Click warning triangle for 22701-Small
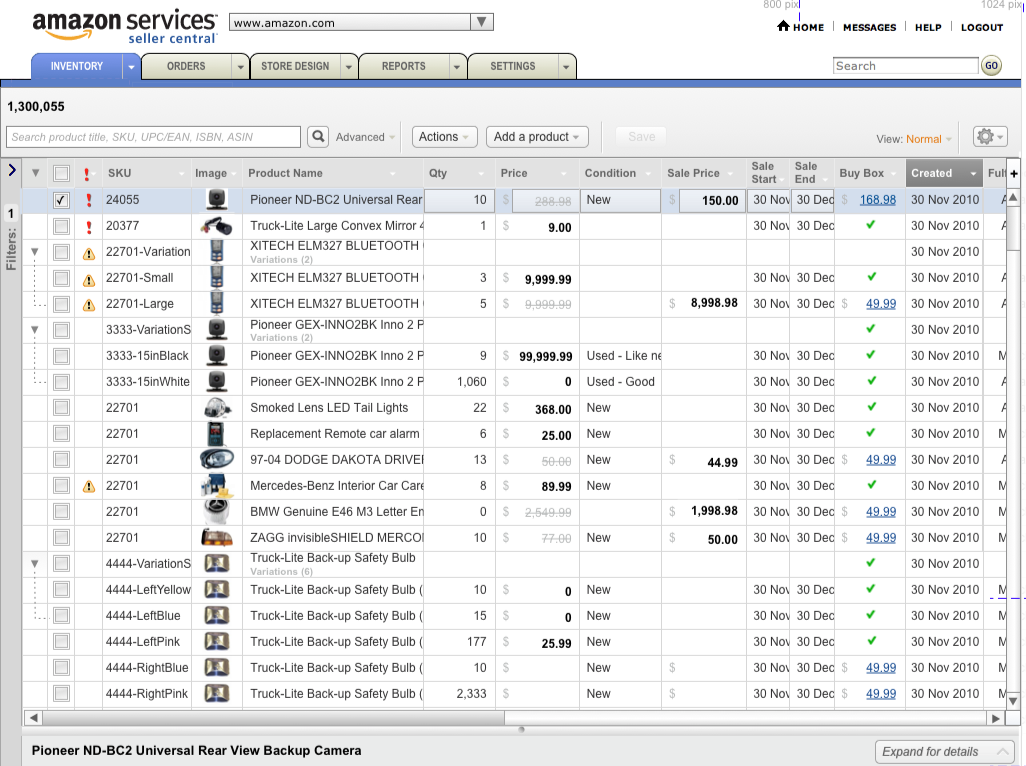Screen dimensions: 1026x766 [x=89, y=280]
